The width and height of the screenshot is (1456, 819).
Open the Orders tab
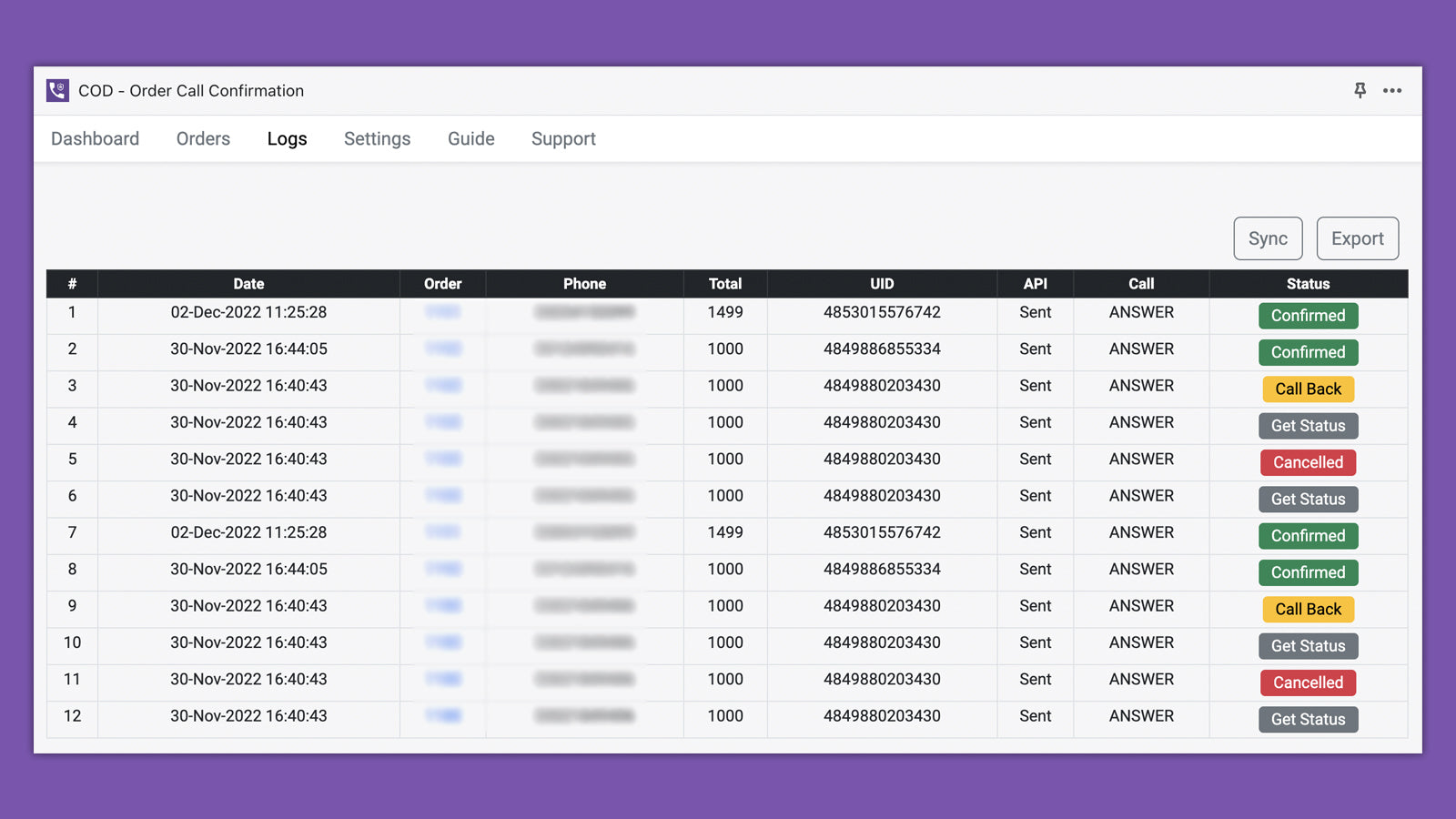202,138
